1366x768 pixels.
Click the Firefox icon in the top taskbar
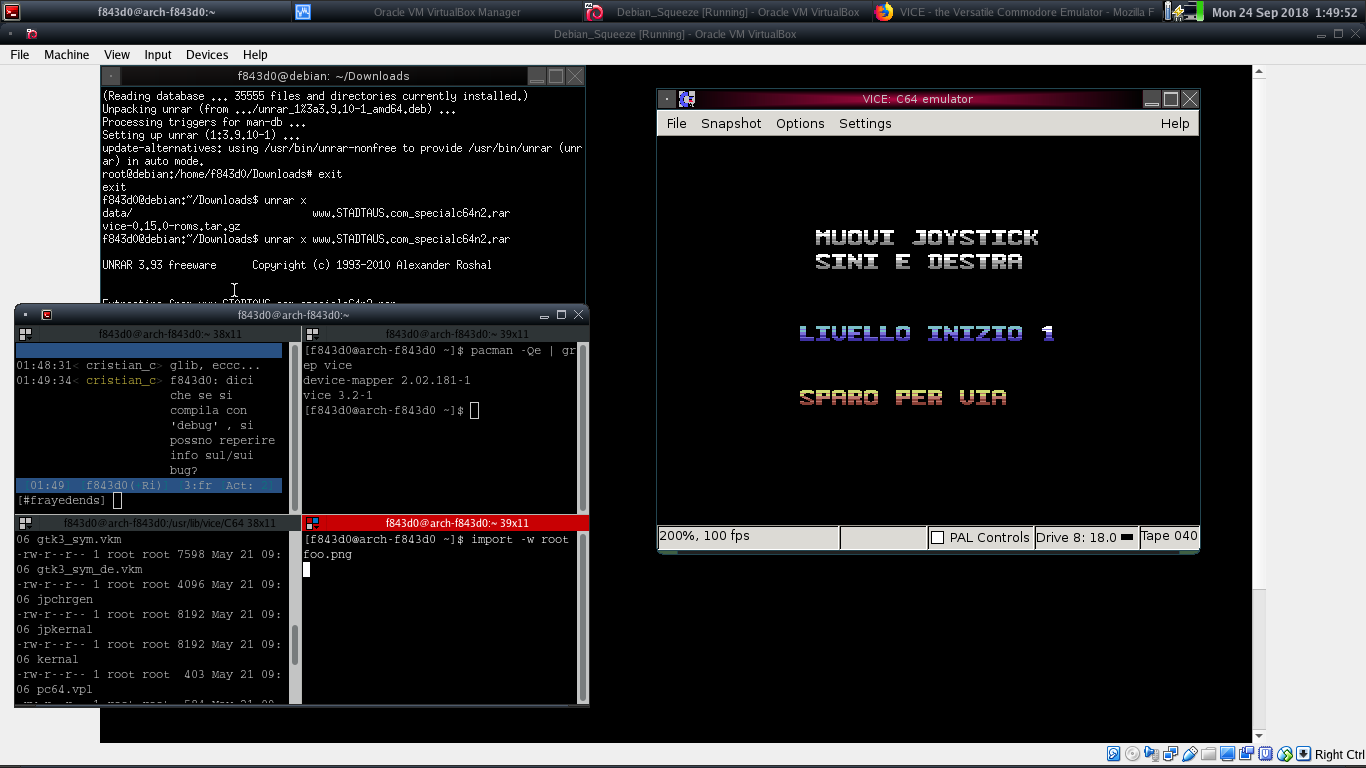coord(884,12)
